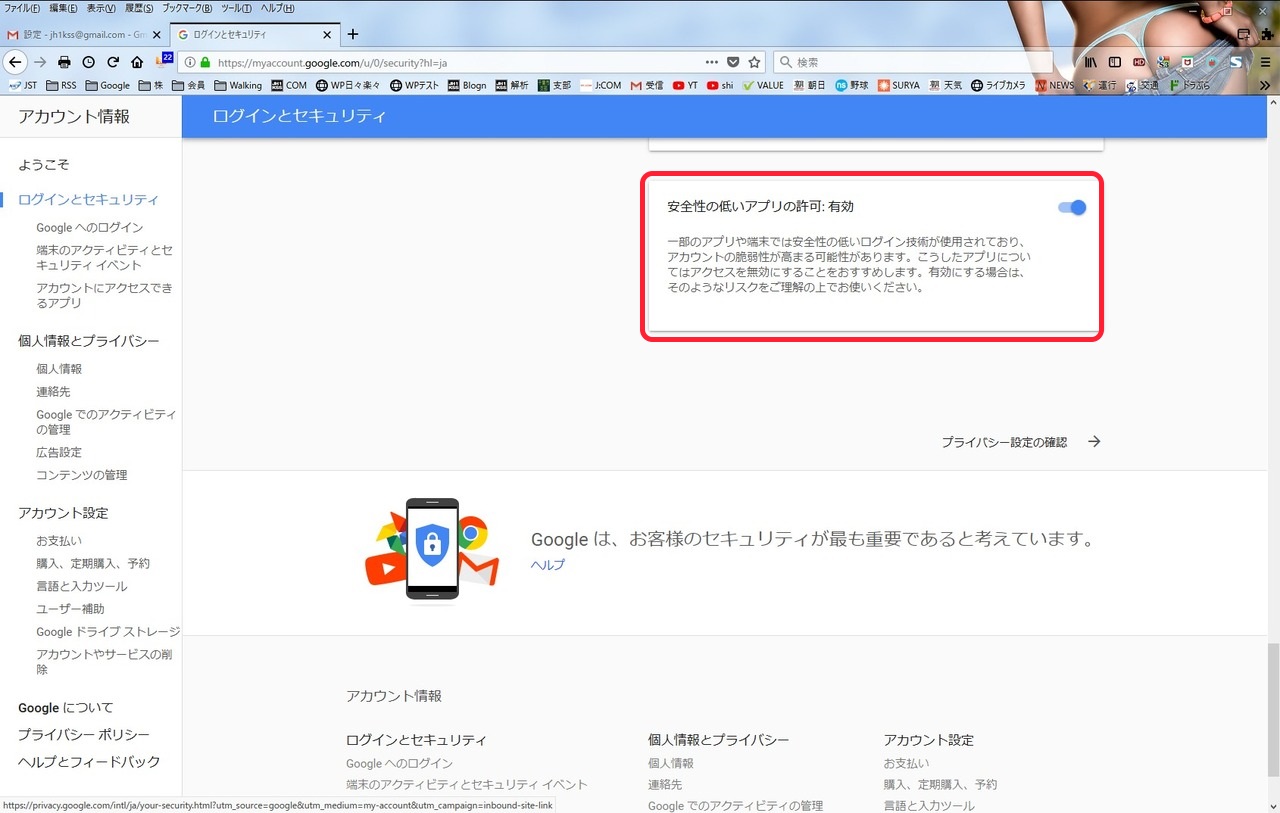This screenshot has height=813, width=1280.
Task: Open the Library bookshelf icon
Action: tap(1091, 62)
